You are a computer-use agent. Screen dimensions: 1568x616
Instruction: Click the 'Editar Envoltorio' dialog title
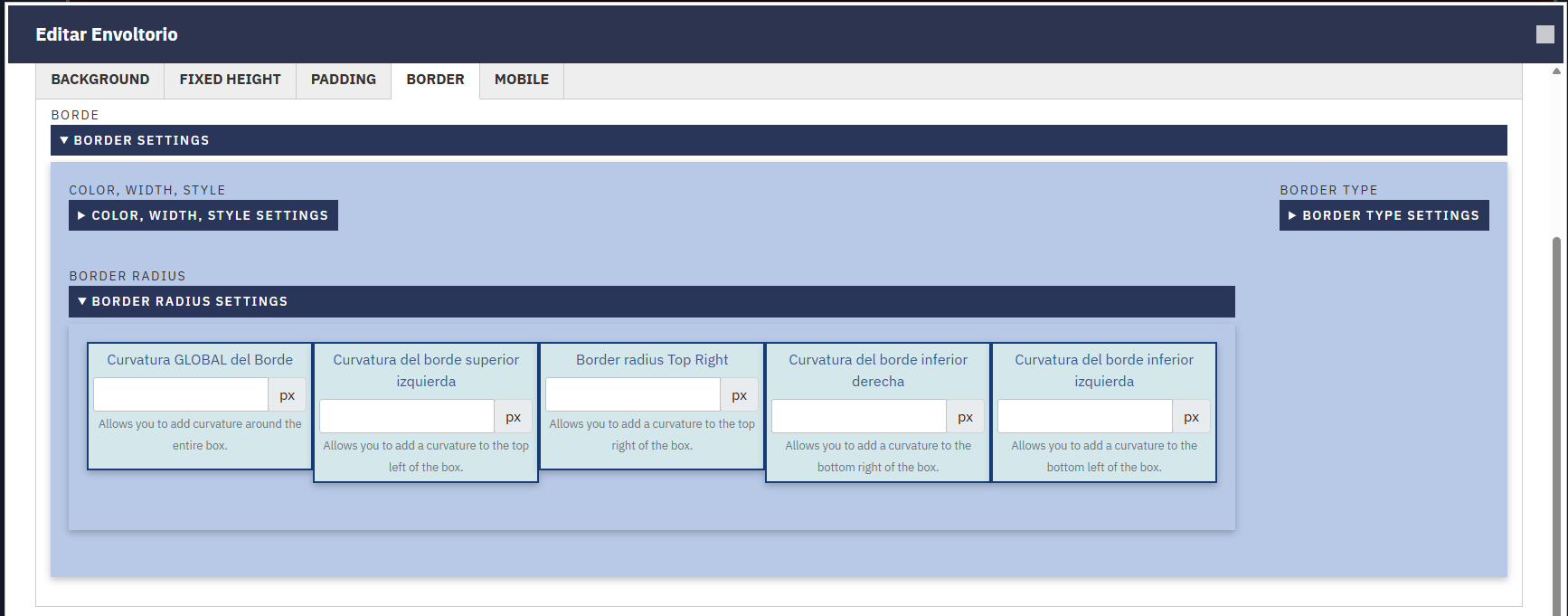pos(107,34)
